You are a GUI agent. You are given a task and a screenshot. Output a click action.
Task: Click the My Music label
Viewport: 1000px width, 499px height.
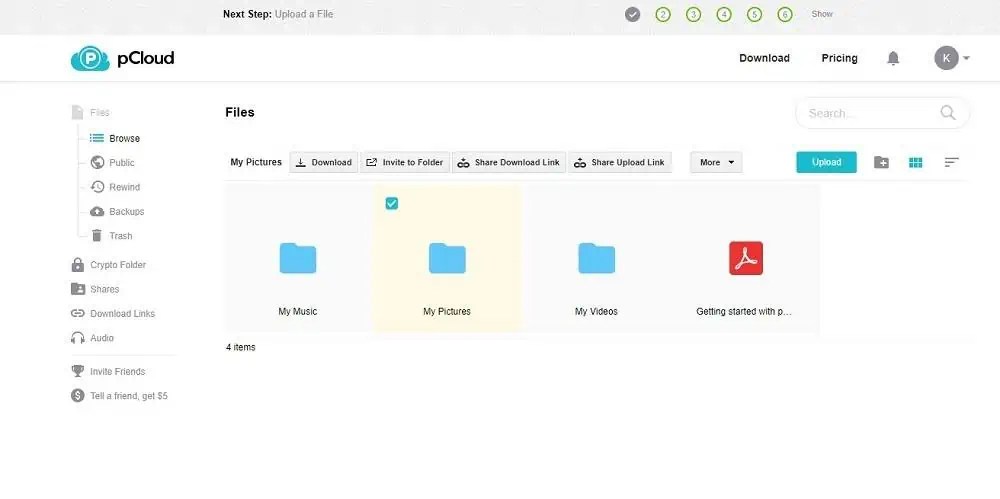pos(298,311)
